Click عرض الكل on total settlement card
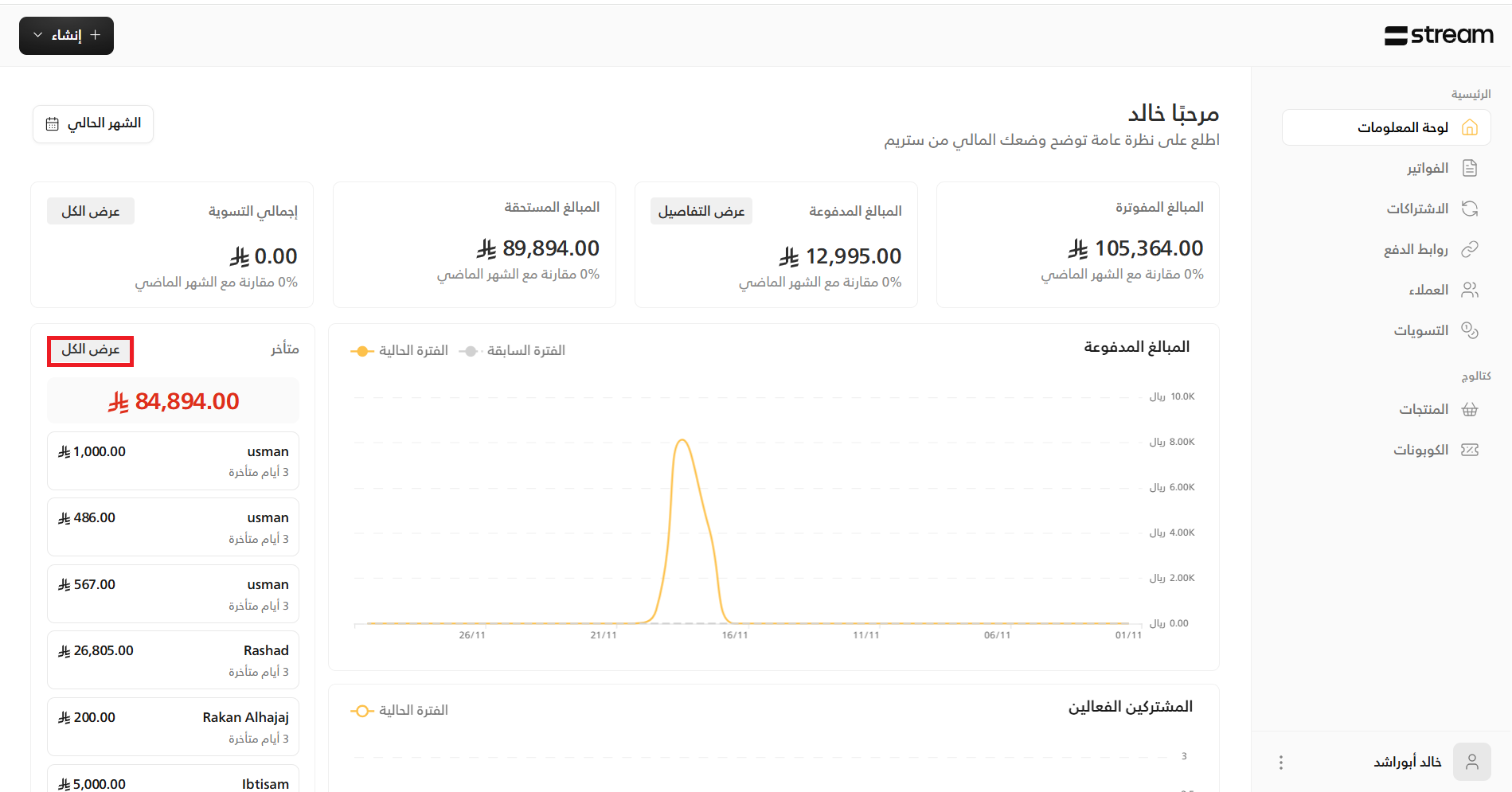The width and height of the screenshot is (1512, 792). click(90, 211)
